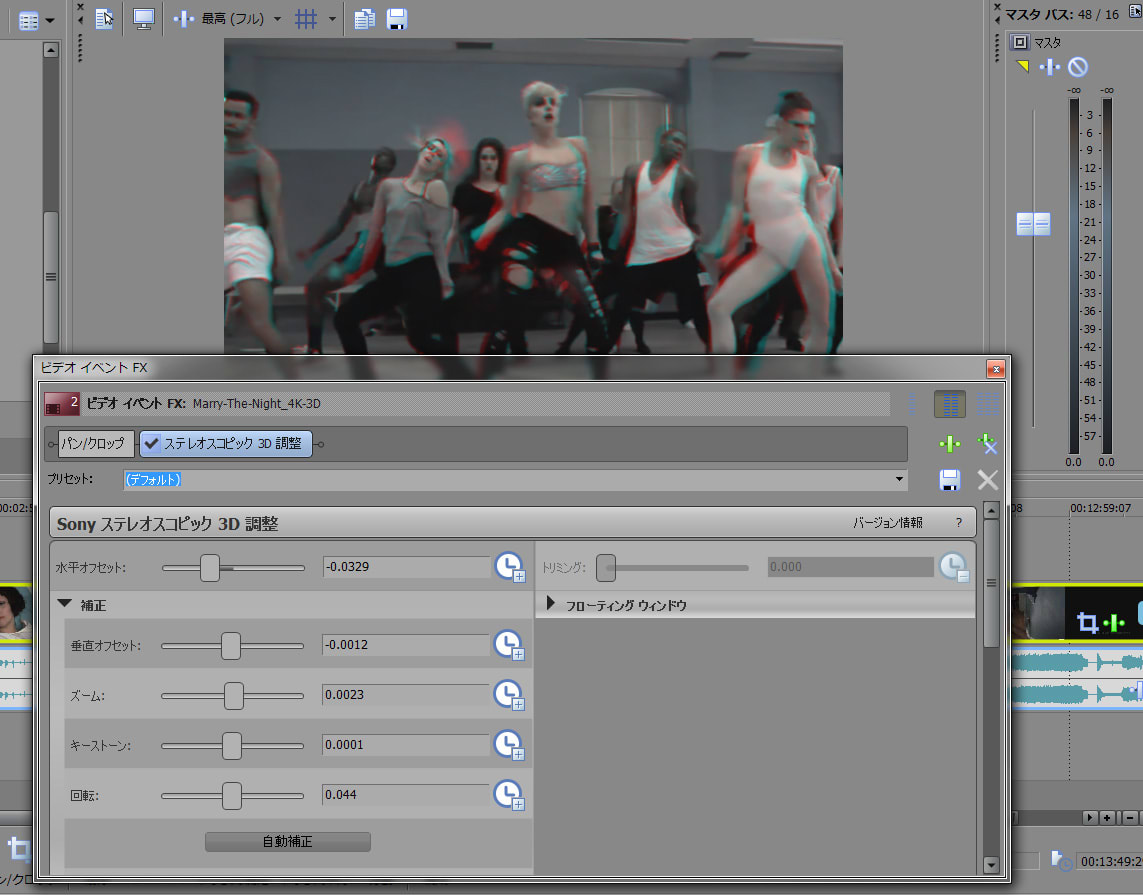Remove the selected plug-in from chain
This screenshot has width=1143, height=895.
(x=987, y=444)
